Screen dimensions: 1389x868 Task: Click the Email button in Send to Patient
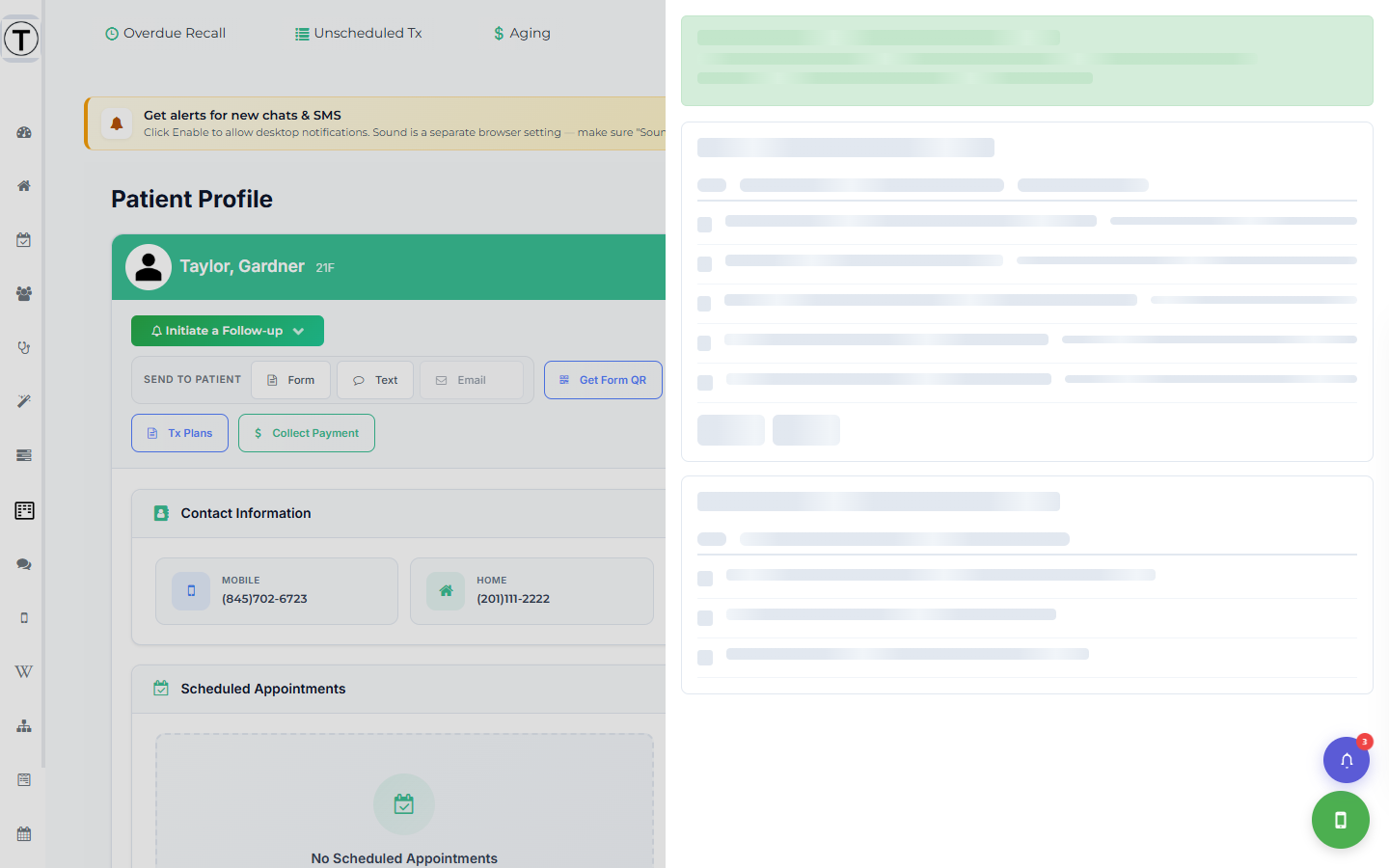click(472, 380)
